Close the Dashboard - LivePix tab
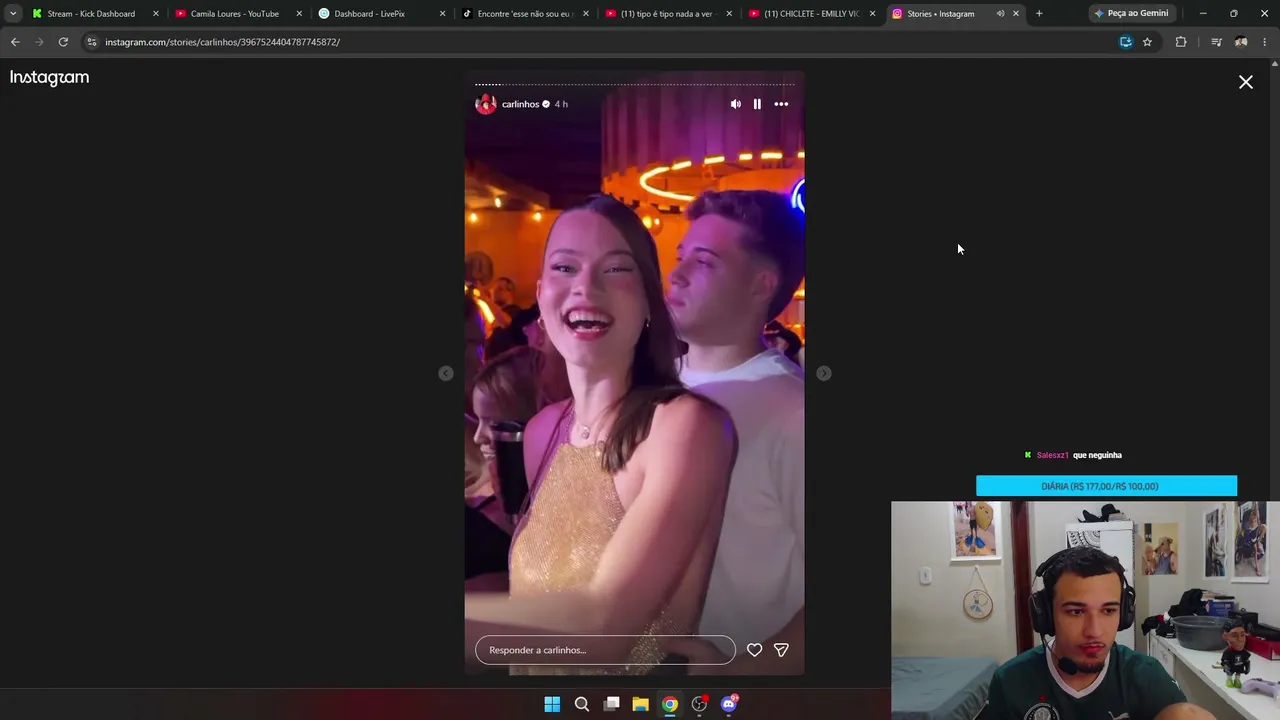This screenshot has width=1280, height=720. [x=443, y=14]
